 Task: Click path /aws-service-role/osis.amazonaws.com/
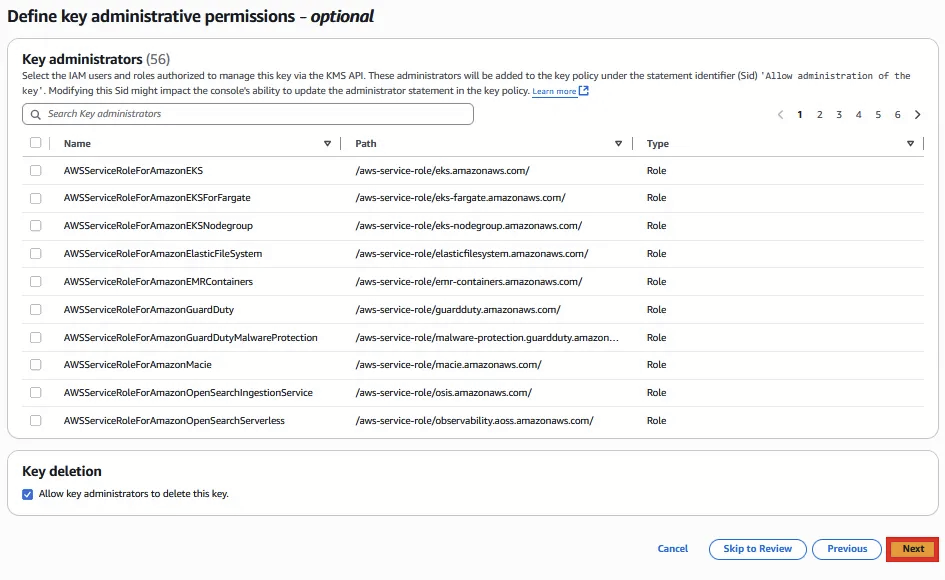tap(444, 392)
